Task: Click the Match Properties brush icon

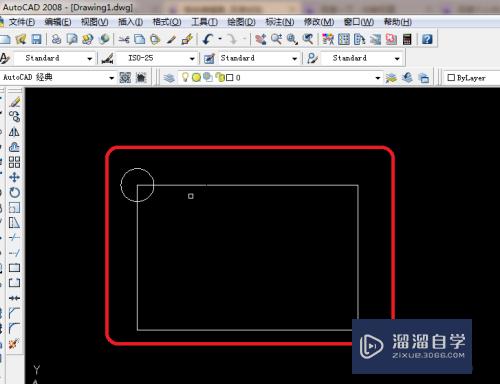Action: tap(171, 39)
